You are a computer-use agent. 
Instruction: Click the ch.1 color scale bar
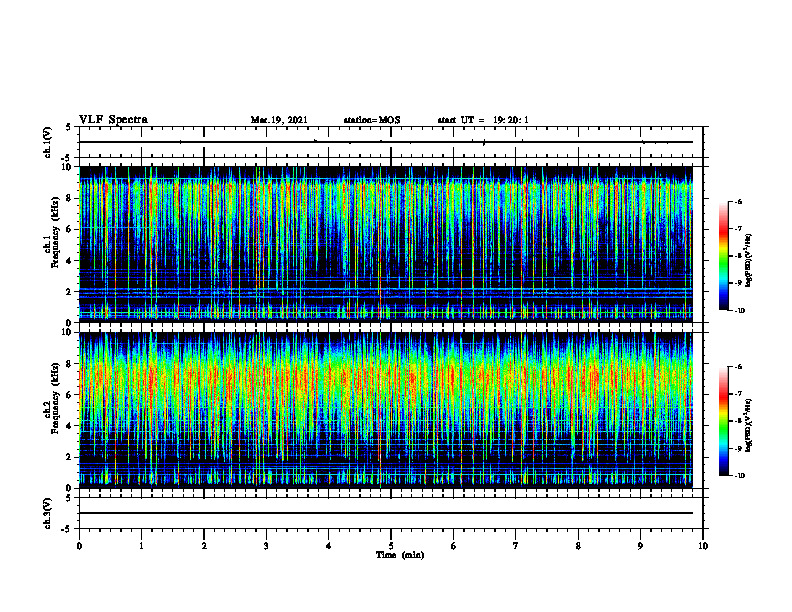click(723, 256)
